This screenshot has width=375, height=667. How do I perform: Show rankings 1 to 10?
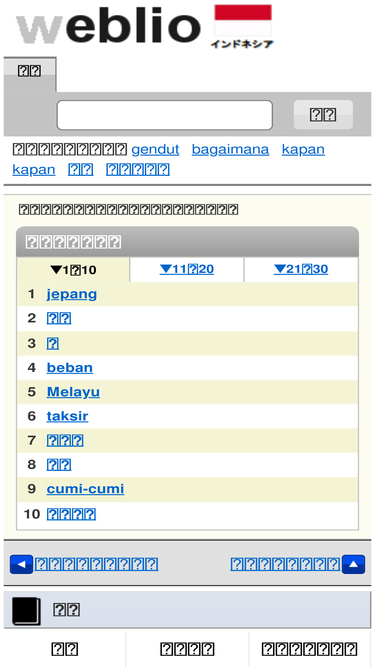pyautogui.click(x=73, y=270)
